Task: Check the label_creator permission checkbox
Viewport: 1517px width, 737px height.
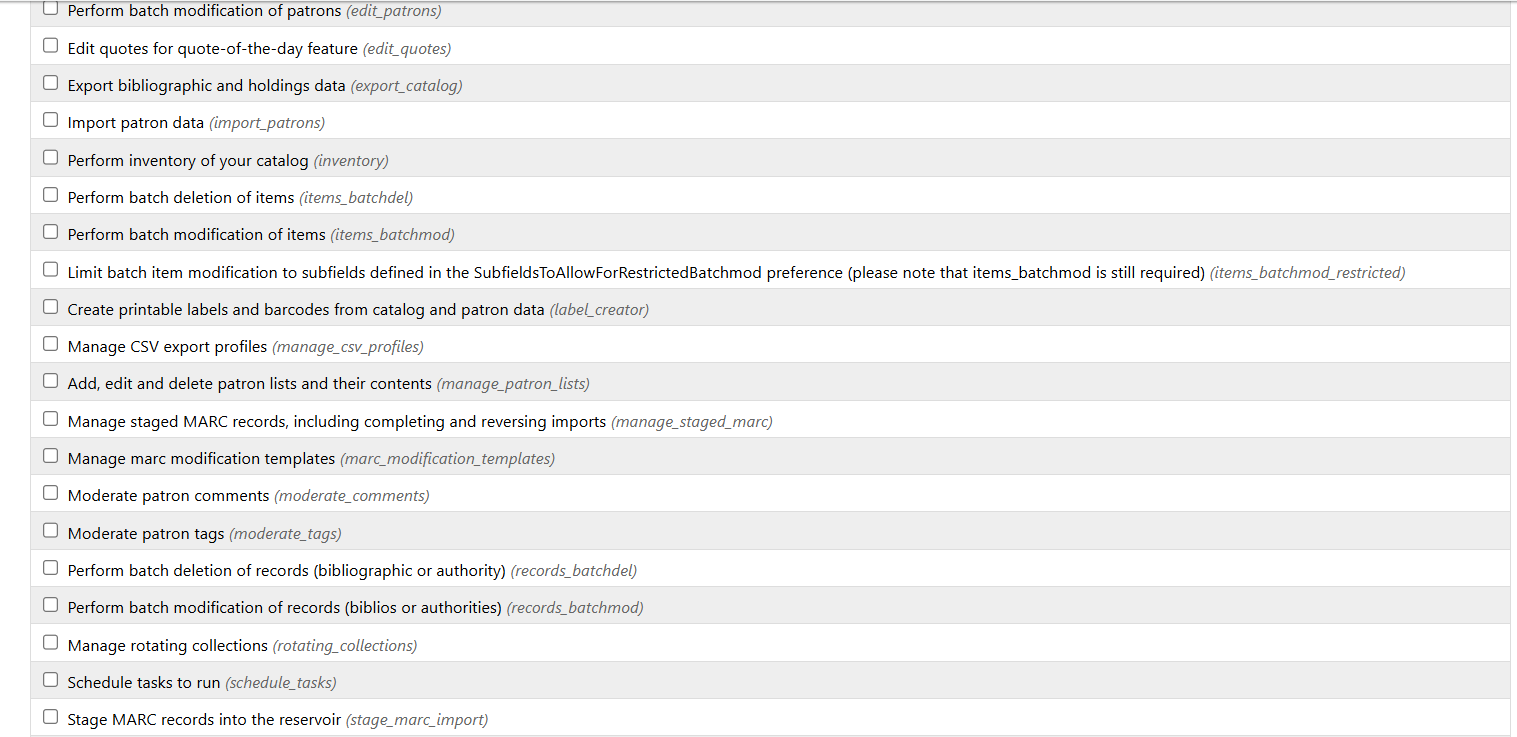Action: 51,307
